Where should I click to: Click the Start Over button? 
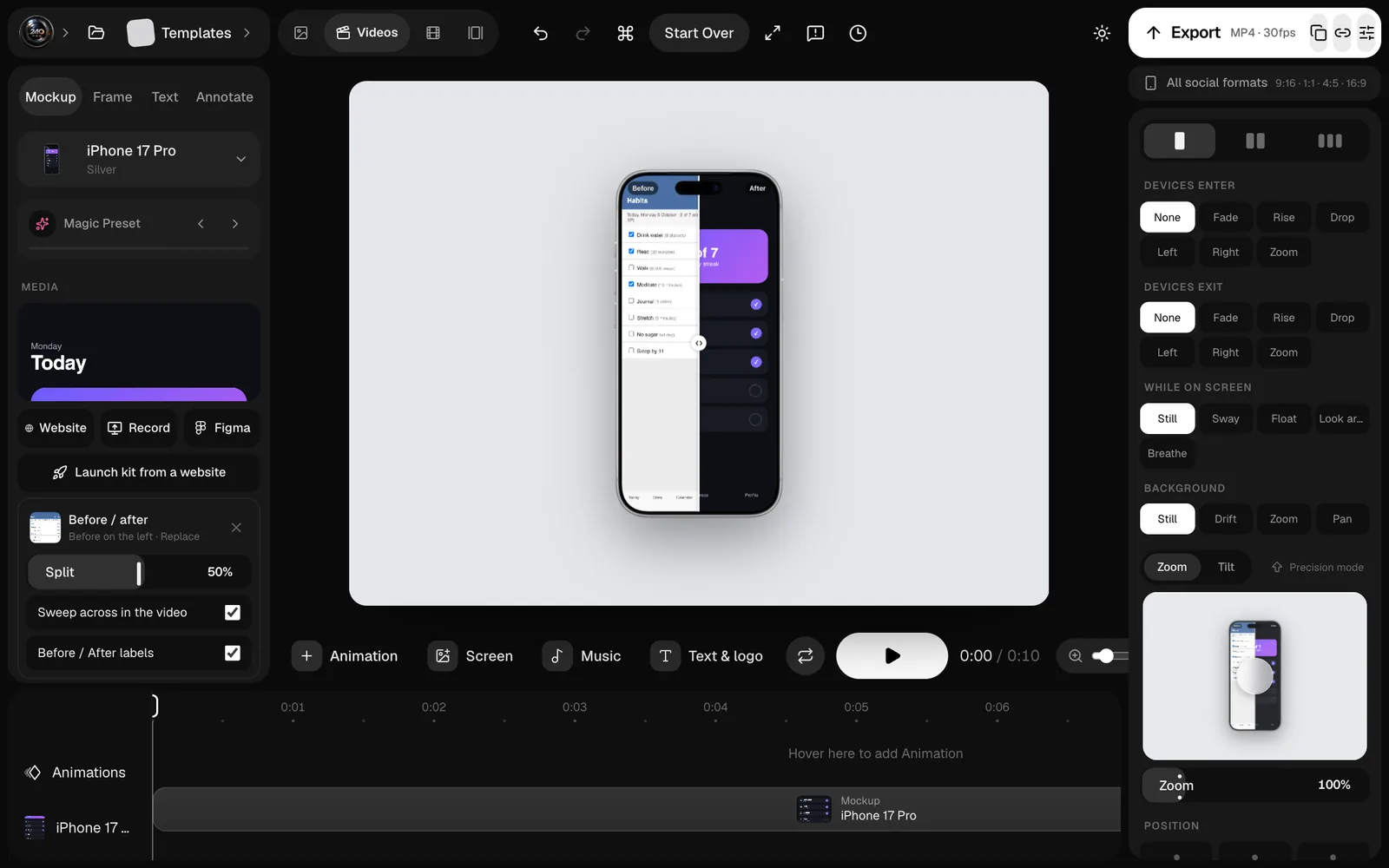[699, 33]
